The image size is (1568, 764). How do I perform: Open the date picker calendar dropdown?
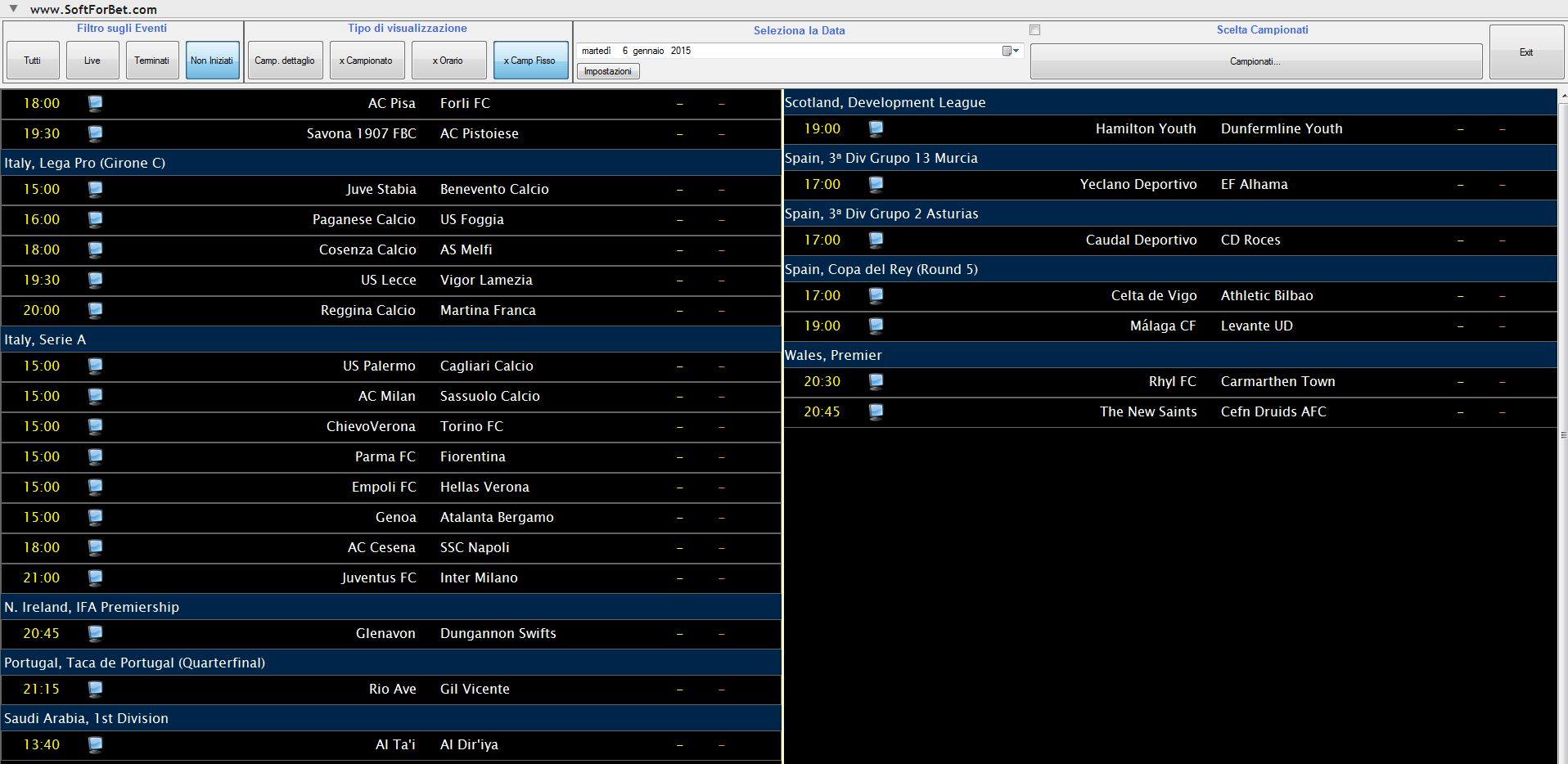(x=1011, y=51)
